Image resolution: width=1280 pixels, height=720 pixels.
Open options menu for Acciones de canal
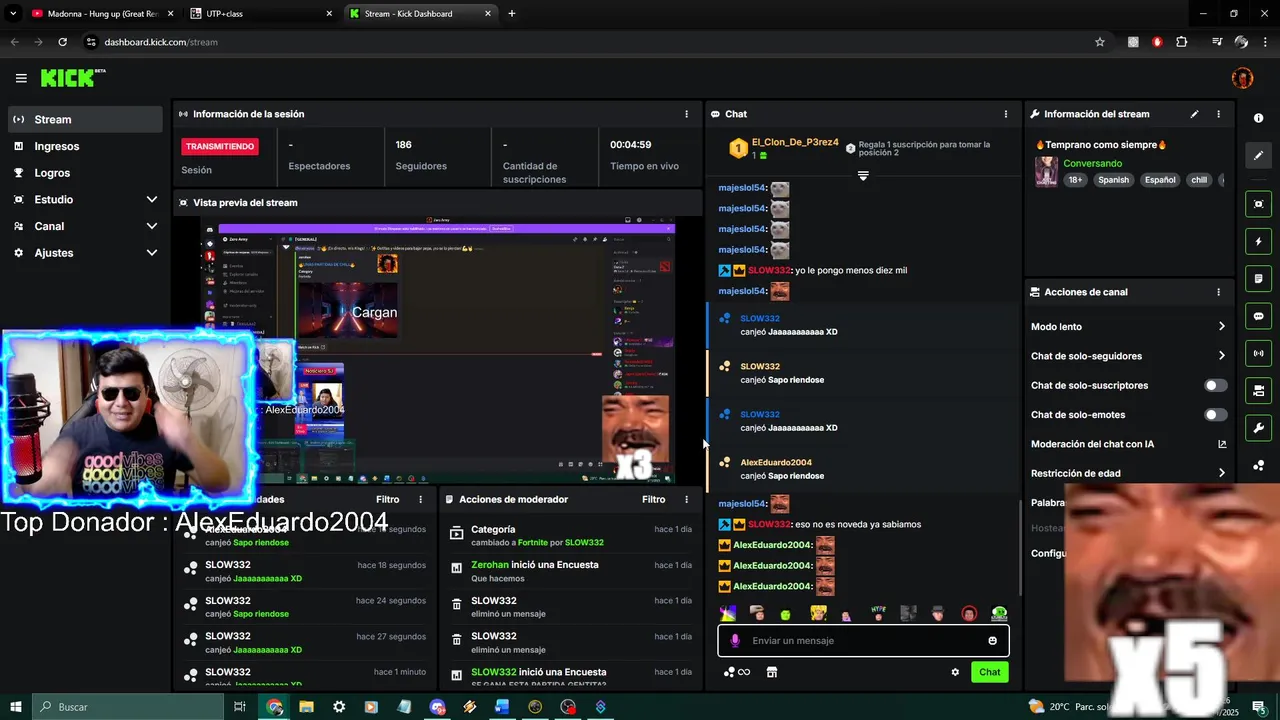[1218, 292]
